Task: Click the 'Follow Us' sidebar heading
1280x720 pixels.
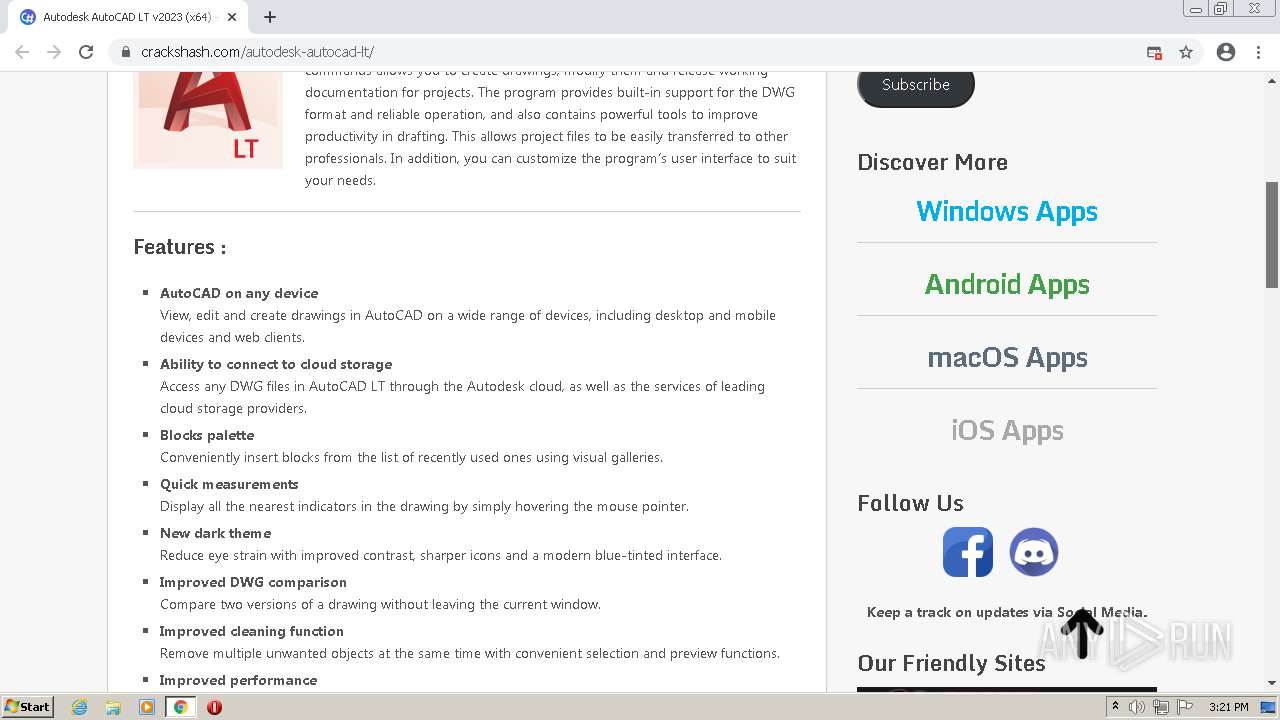Action: click(x=910, y=503)
